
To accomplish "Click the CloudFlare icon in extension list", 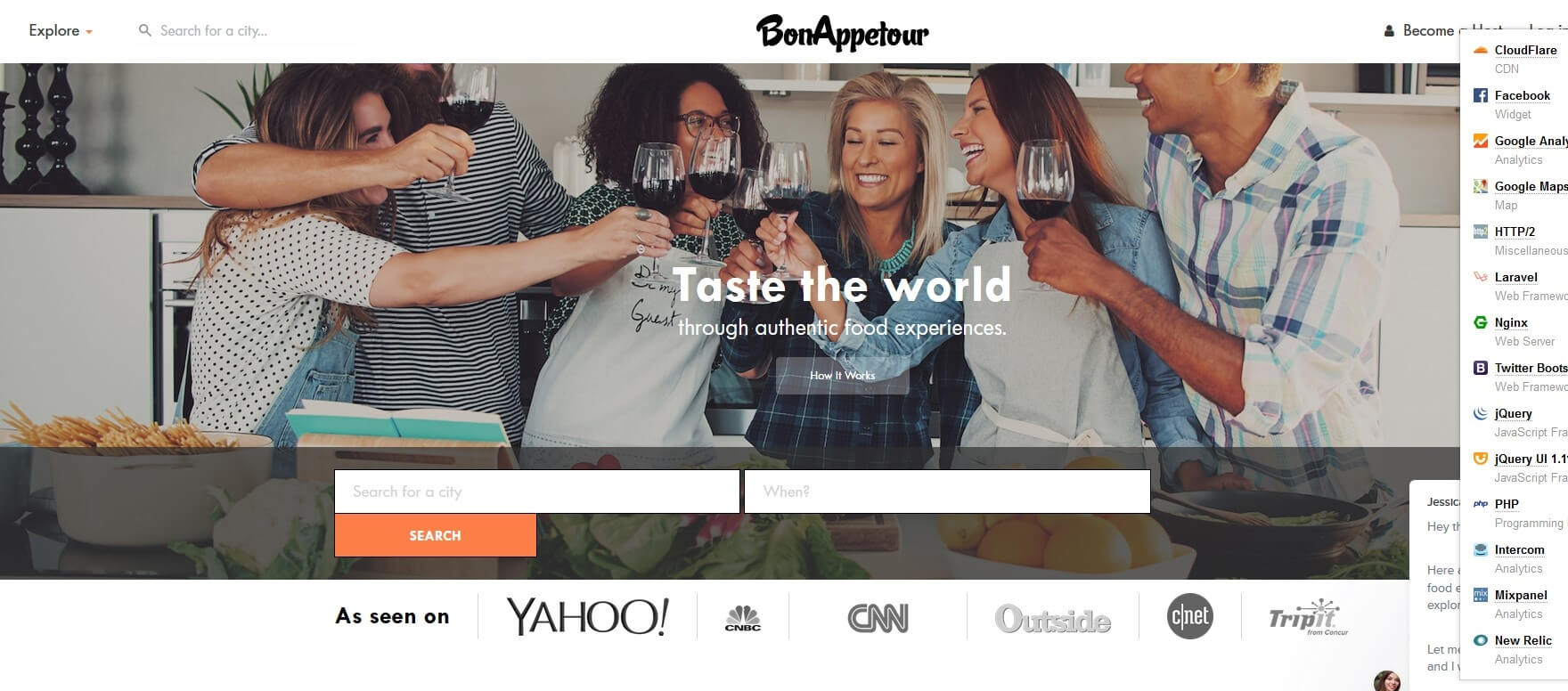I will 1481,51.
